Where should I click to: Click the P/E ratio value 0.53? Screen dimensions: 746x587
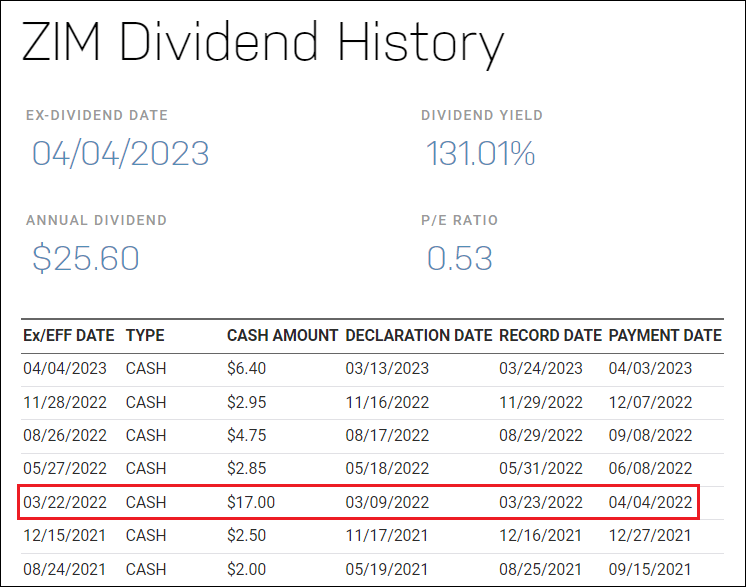coord(460,258)
